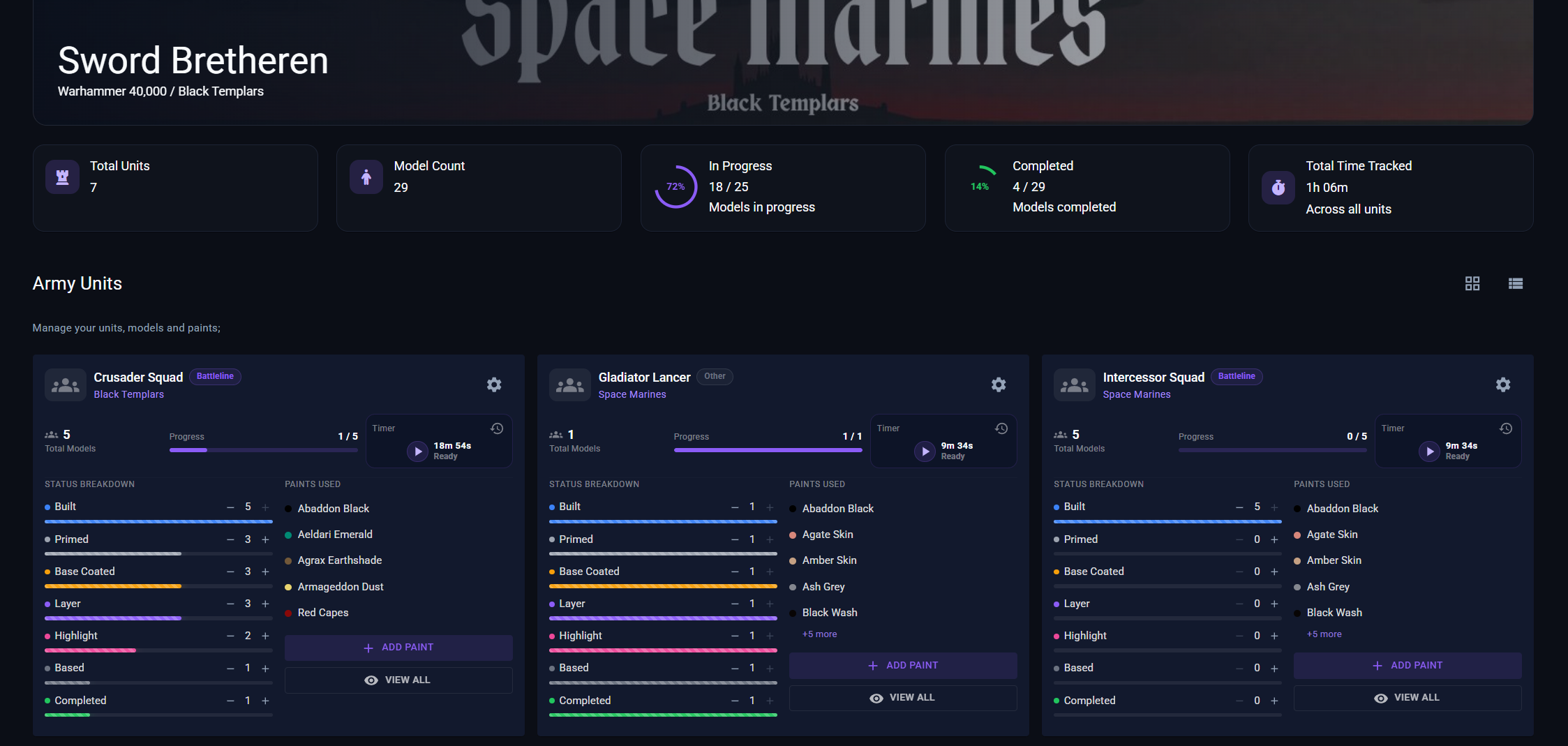Screen dimensions: 1568x746
Task: Decrease Gladiator Lancer Highlight count
Action: (735, 636)
